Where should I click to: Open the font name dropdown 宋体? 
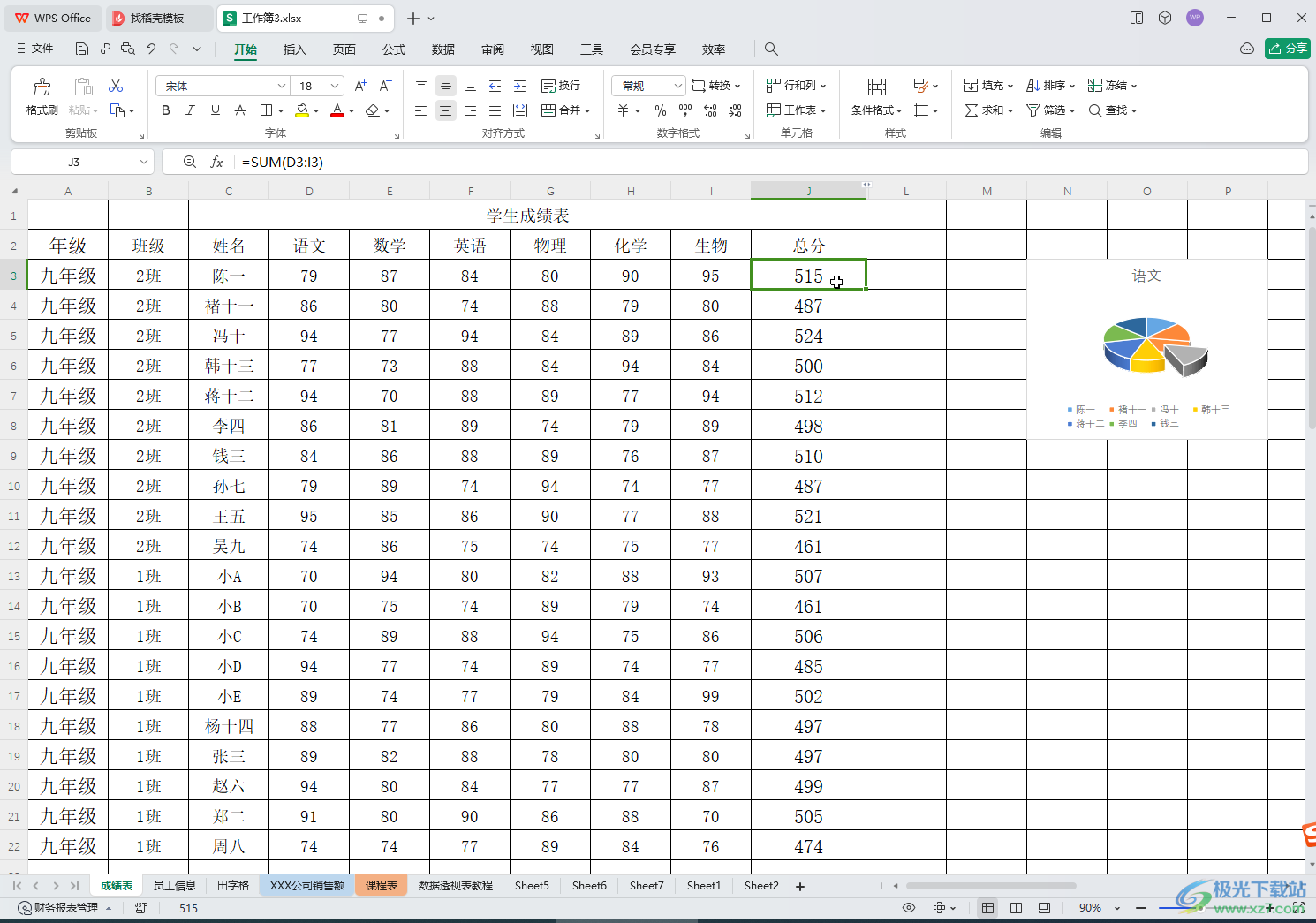282,86
